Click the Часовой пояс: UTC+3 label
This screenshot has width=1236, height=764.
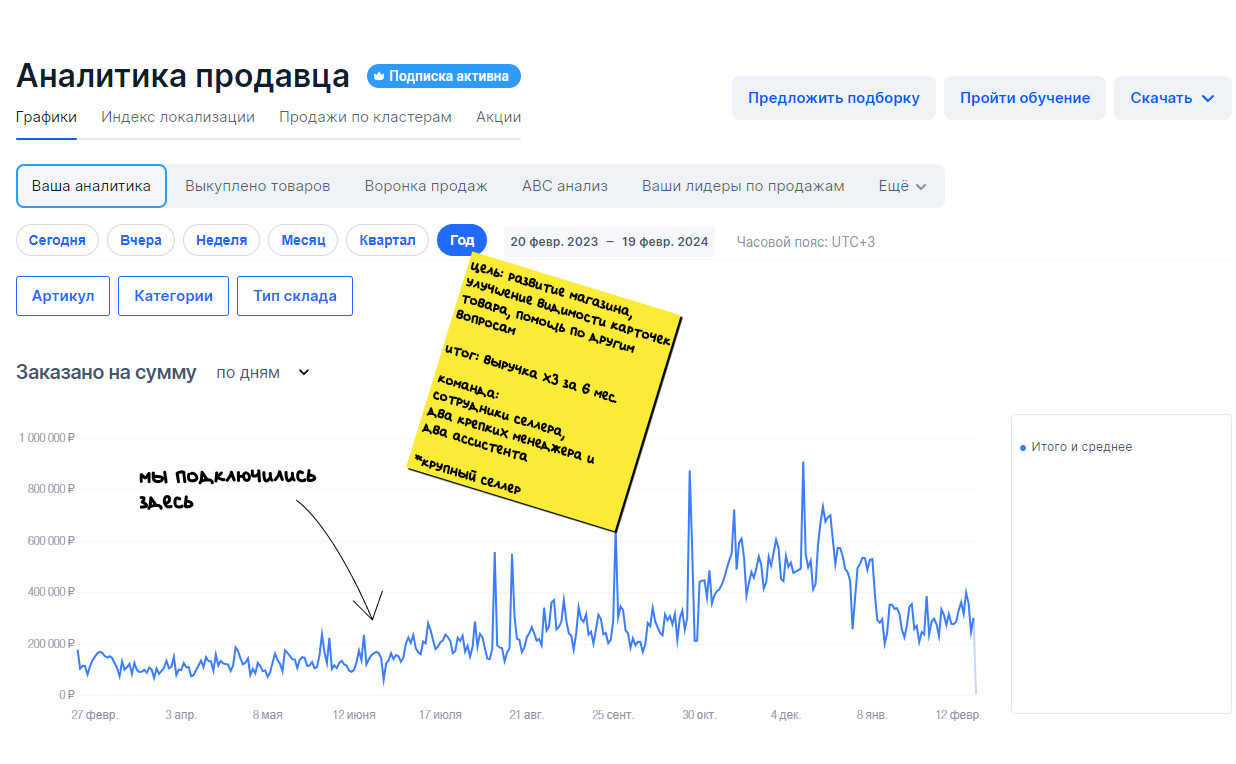pyautogui.click(x=806, y=242)
